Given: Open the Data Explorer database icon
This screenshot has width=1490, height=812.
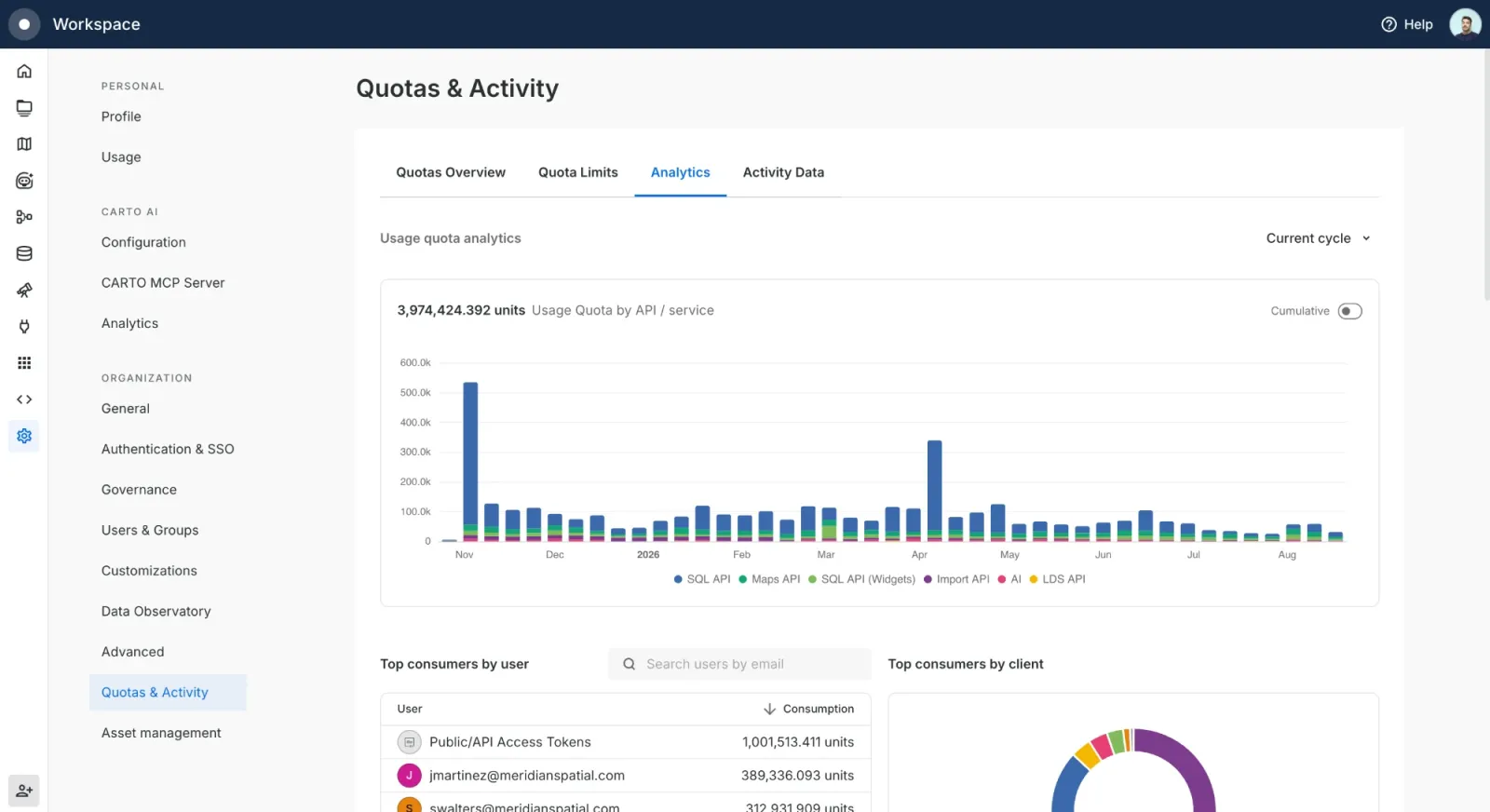Looking at the screenshot, I should coord(24,253).
